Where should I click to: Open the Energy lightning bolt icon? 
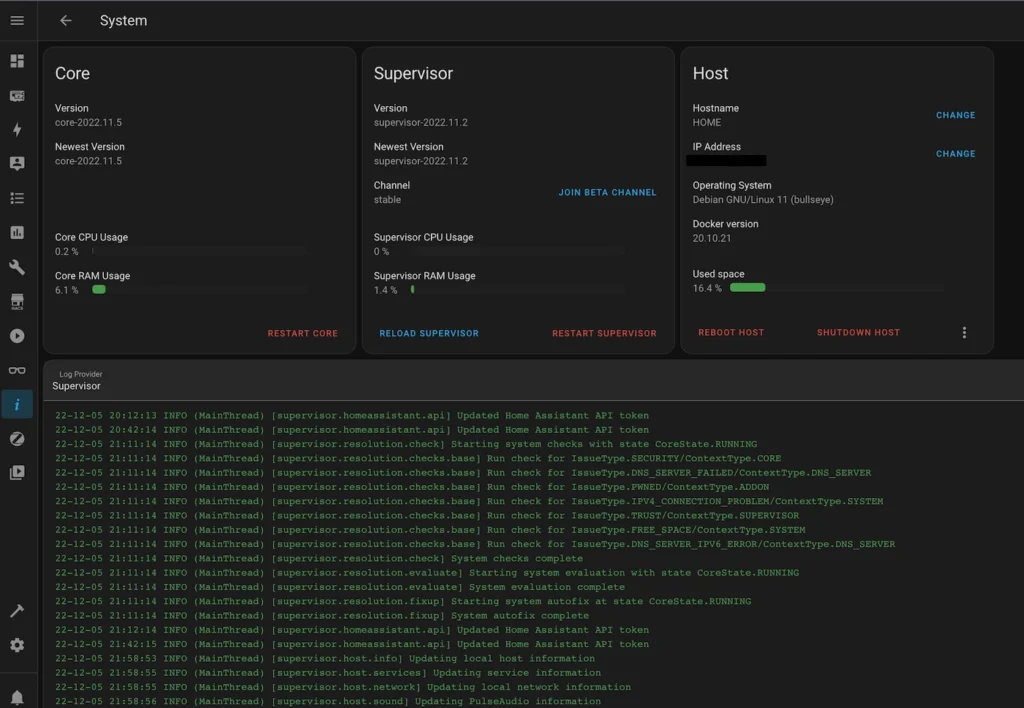pyautogui.click(x=17, y=130)
